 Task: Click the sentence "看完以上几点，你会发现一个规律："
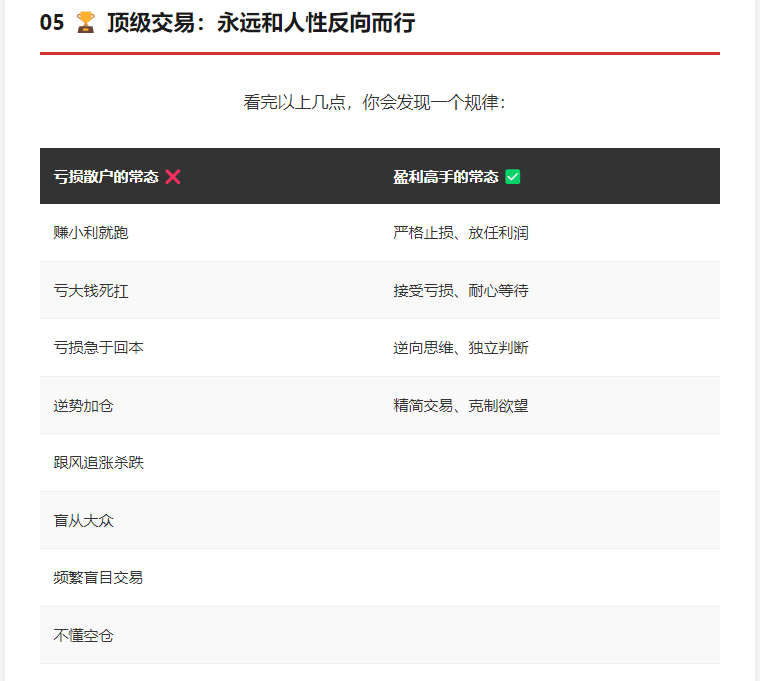pyautogui.click(x=375, y=102)
